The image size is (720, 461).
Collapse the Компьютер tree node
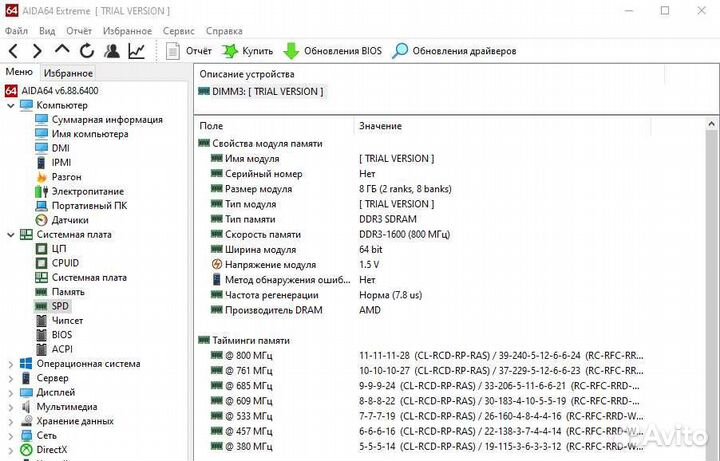click(11, 105)
